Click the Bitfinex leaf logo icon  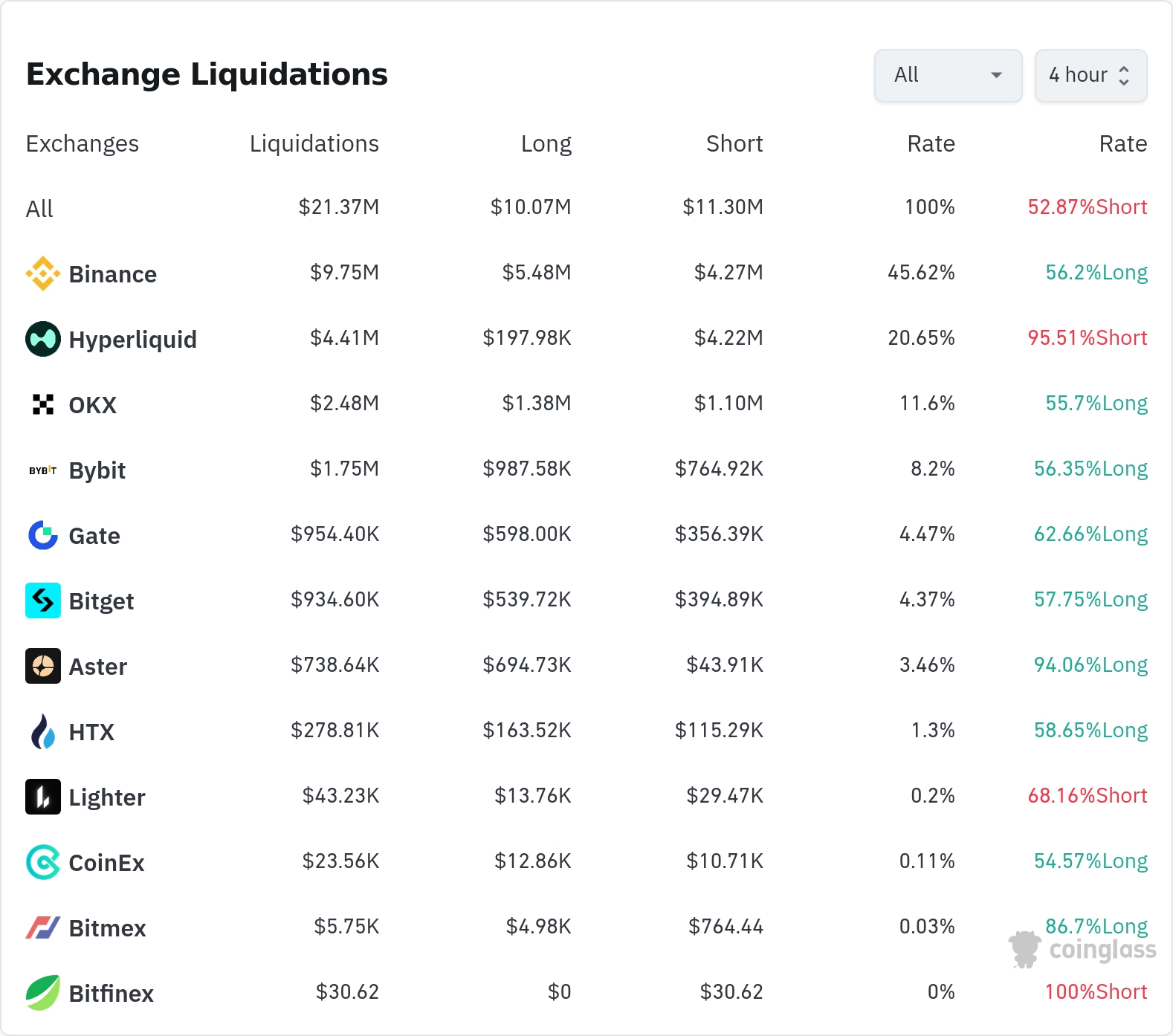tap(43, 993)
